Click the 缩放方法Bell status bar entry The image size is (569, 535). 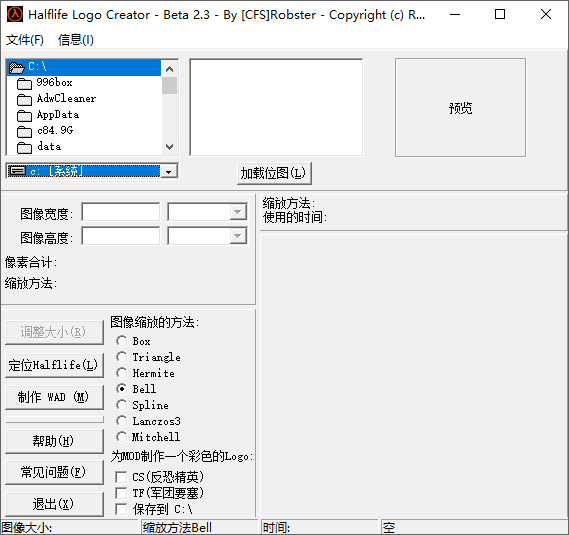pos(199,527)
